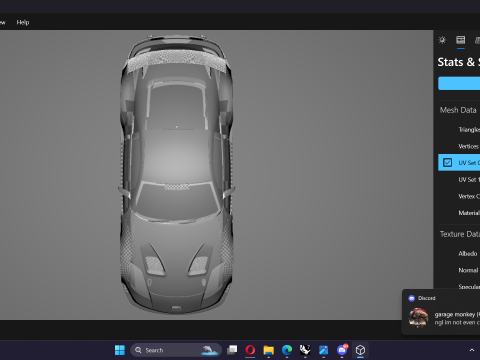
Task: Open Opera browser from taskbar
Action: (x=250, y=350)
